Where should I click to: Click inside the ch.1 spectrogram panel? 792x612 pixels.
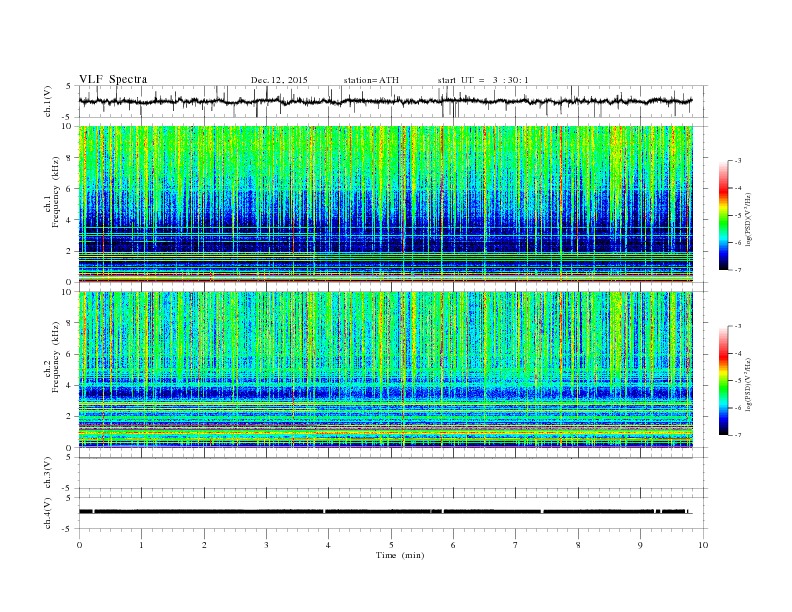click(x=386, y=204)
